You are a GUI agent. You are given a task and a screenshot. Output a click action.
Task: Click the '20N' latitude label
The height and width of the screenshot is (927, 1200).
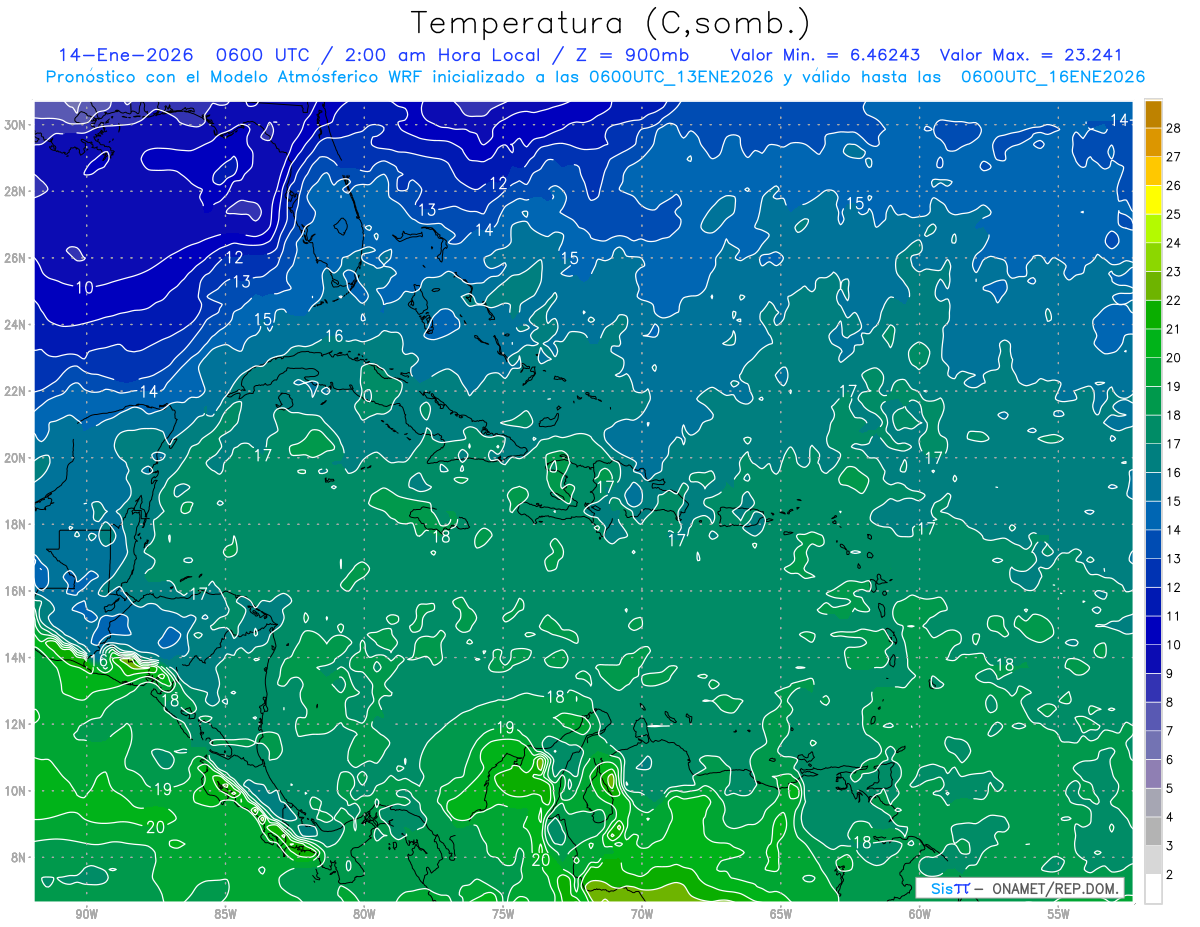pyautogui.click(x=16, y=458)
